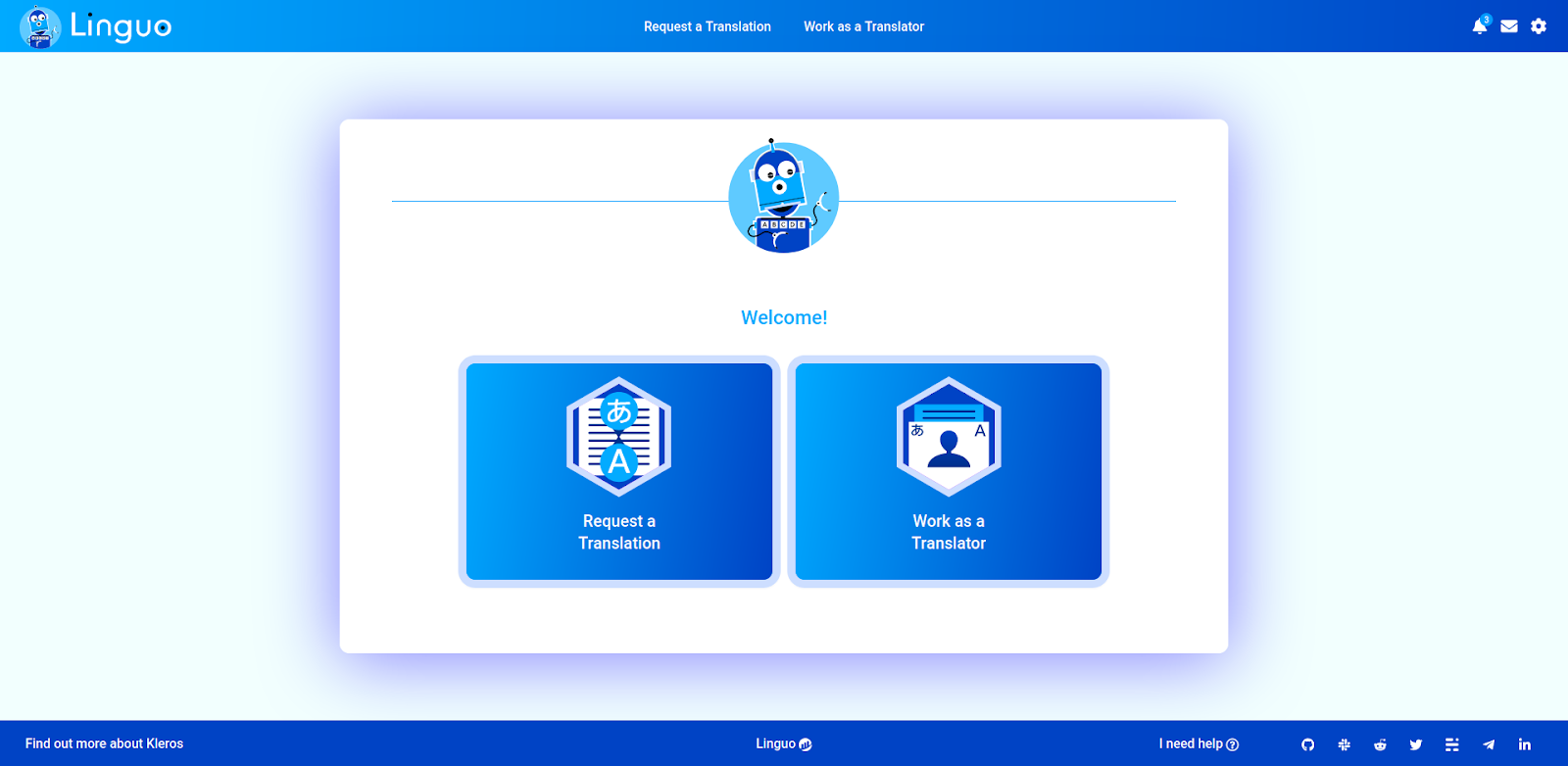Screen dimensions: 1568x766
Task: Open the notifications bell with 3 alerts
Action: tap(1480, 25)
